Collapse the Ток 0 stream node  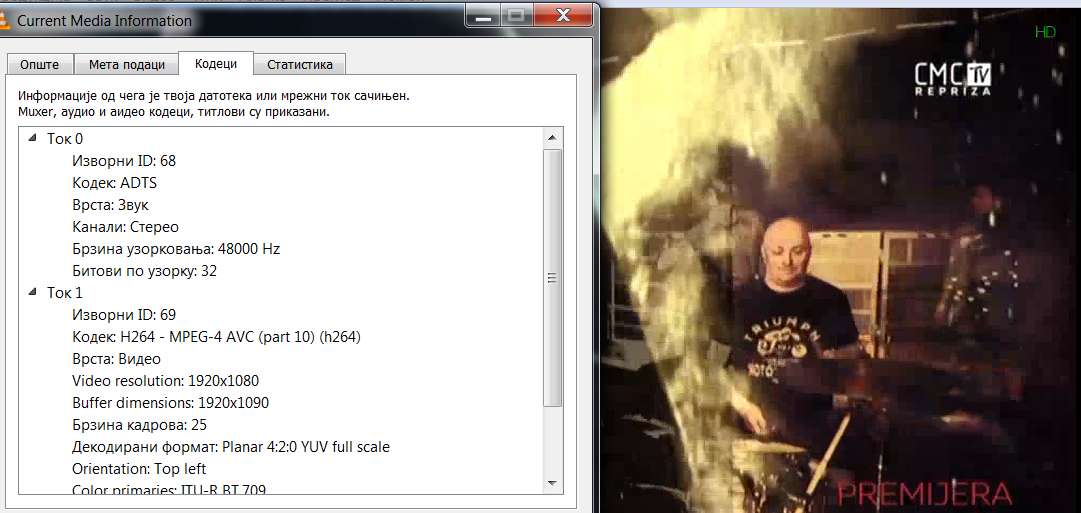click(x=33, y=138)
